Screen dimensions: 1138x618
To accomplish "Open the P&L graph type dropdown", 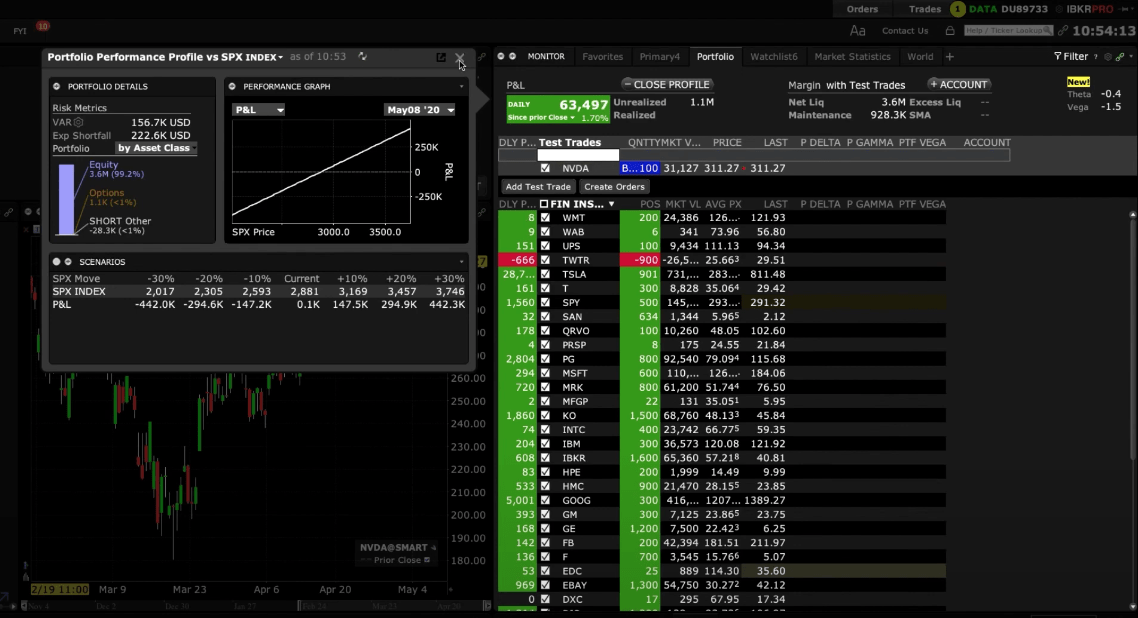I will [x=258, y=110].
